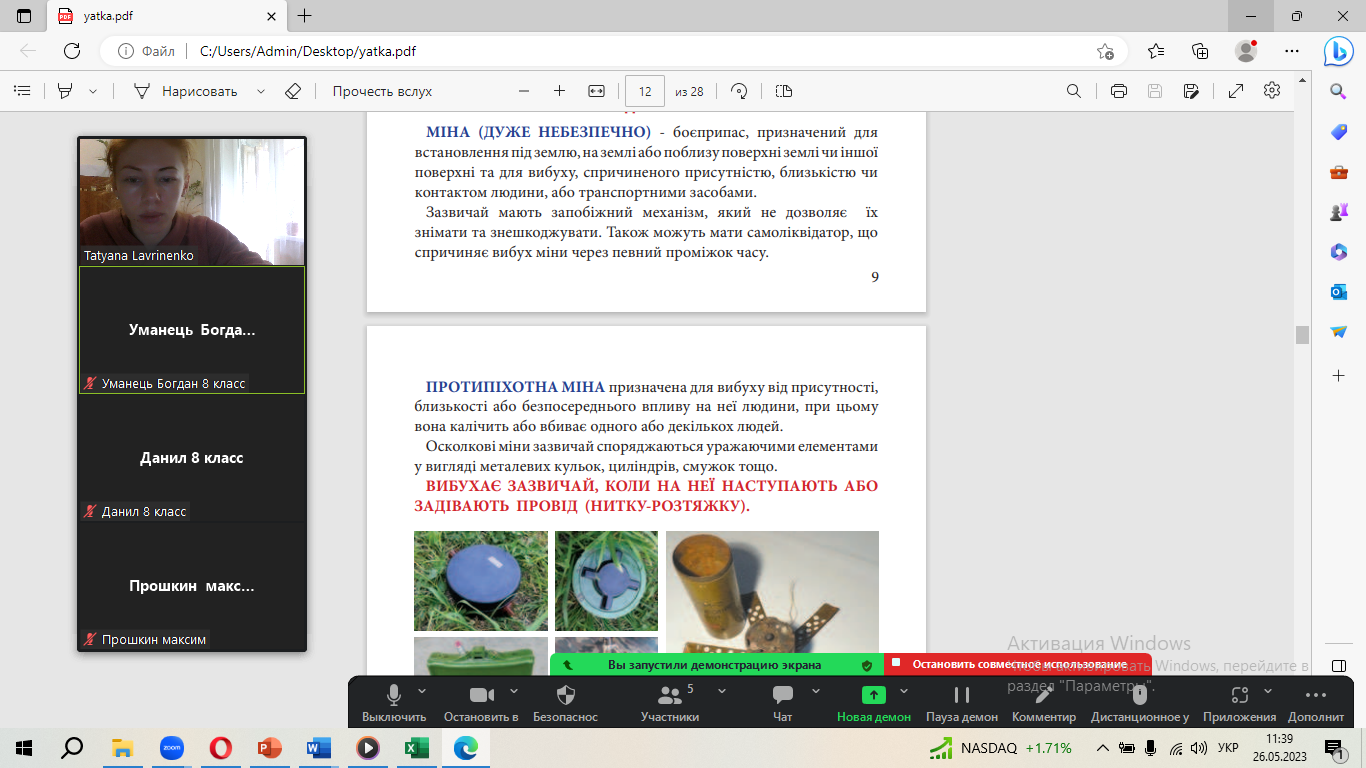Screen dimensions: 1366x768
Task: Expand the participants options arrow
Action: (722, 691)
